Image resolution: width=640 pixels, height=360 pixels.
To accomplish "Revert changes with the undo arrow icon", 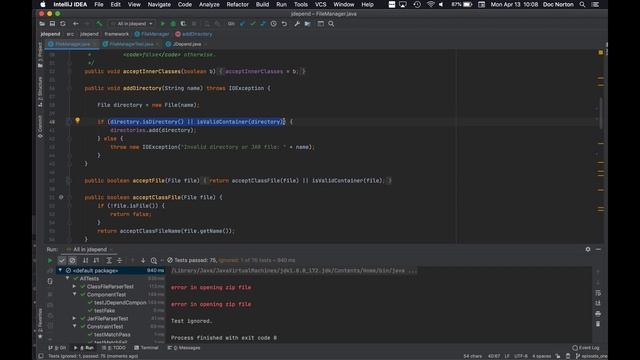I will tap(284, 24).
